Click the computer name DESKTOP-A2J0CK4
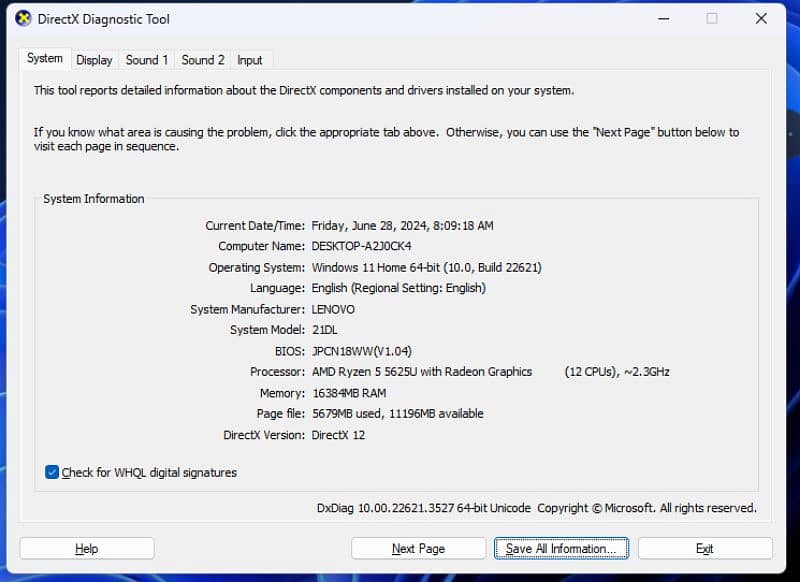 361,246
